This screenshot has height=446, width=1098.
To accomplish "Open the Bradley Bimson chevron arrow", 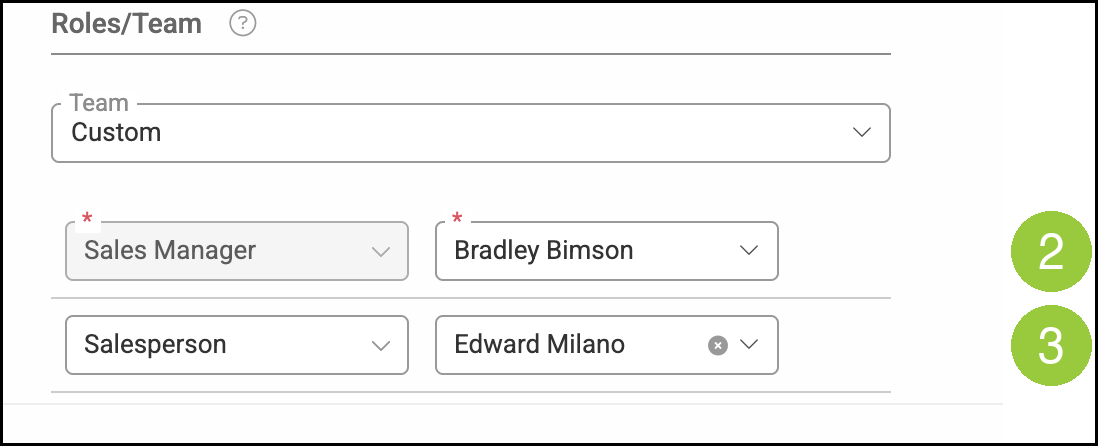I will click(x=749, y=251).
